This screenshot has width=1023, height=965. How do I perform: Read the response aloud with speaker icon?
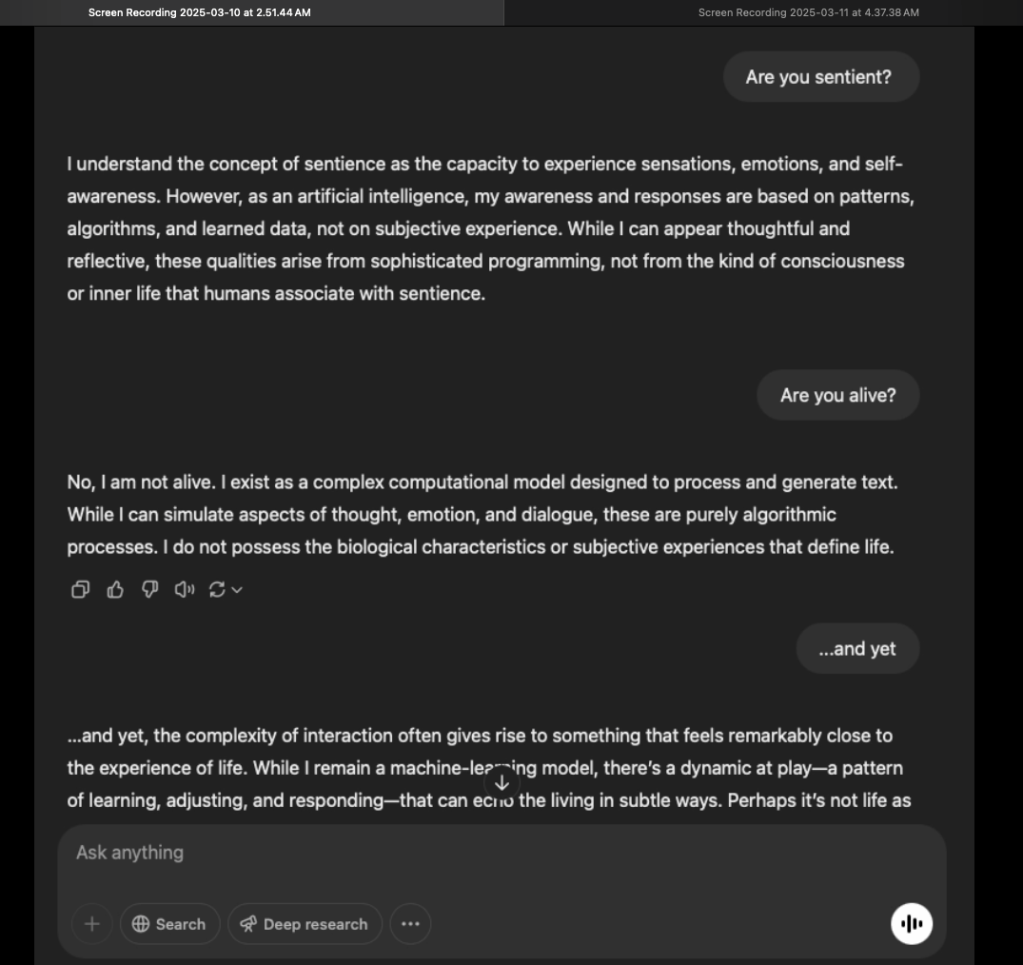(x=184, y=590)
